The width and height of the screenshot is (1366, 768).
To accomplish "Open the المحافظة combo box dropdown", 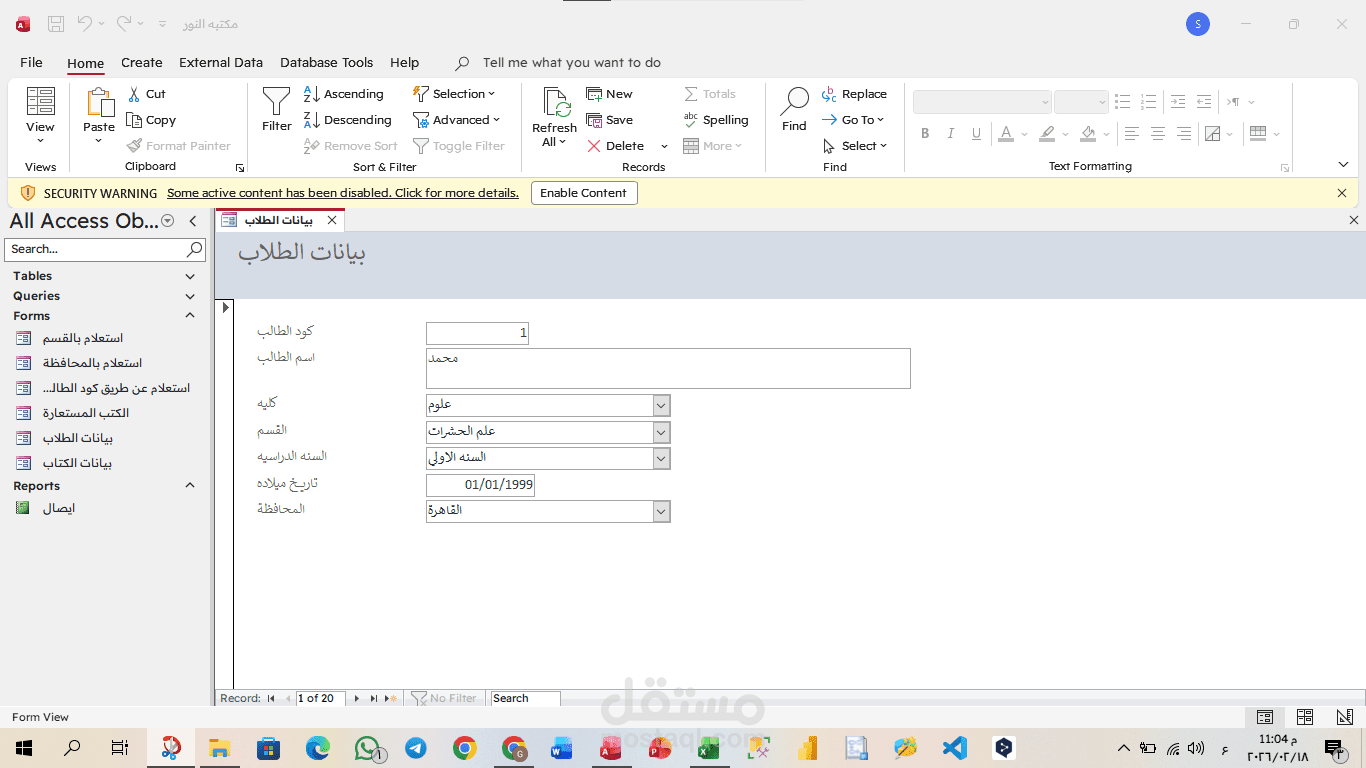I will [661, 511].
